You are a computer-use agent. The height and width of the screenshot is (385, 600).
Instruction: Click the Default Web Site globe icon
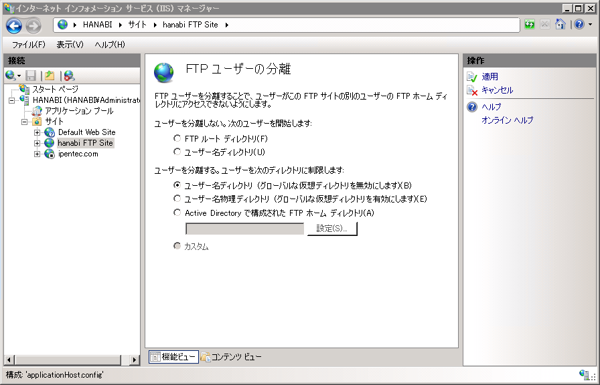49,132
